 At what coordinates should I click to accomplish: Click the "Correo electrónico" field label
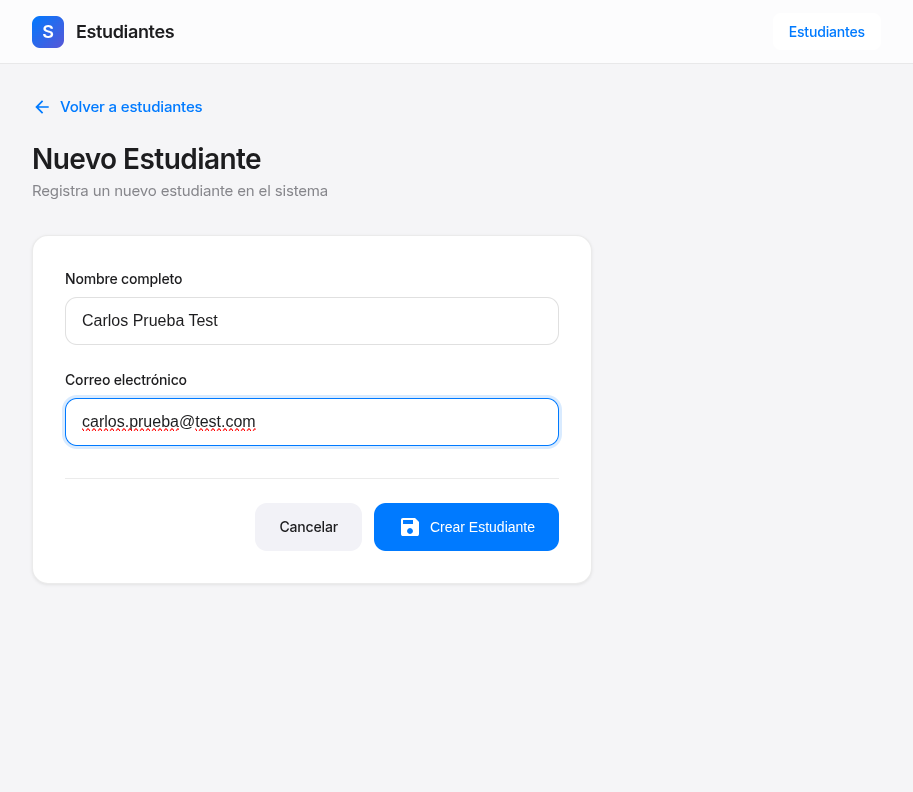click(x=126, y=380)
